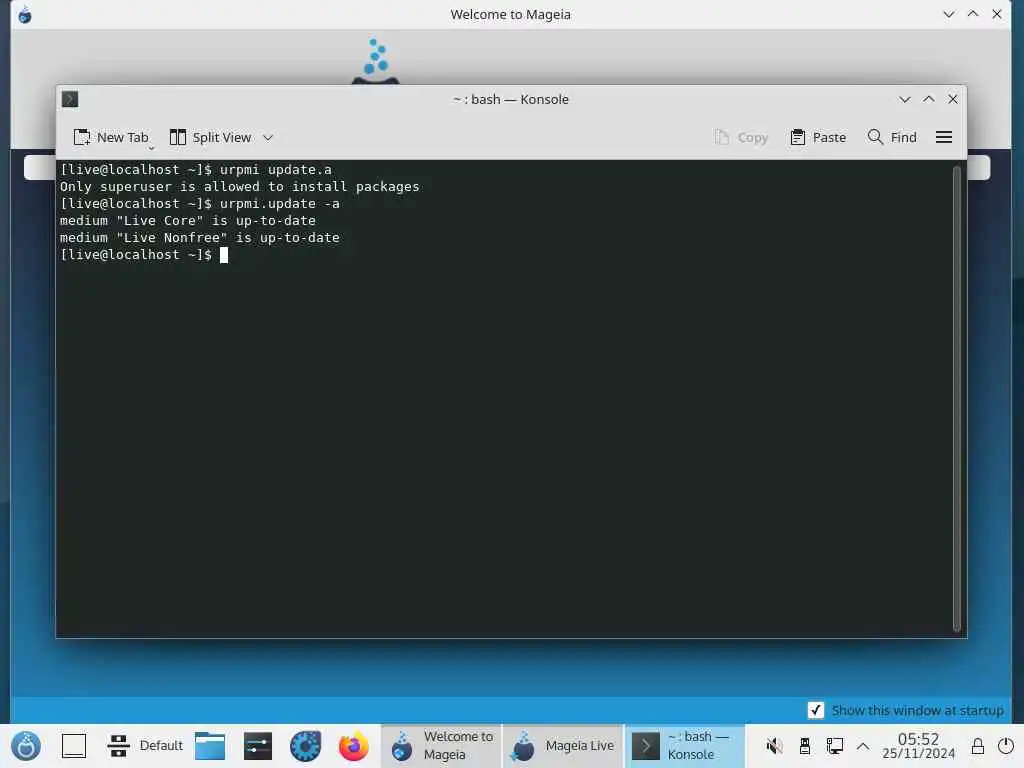Close the Welcome to Mageia window
Image resolution: width=1024 pixels, height=768 pixels.
point(997,14)
